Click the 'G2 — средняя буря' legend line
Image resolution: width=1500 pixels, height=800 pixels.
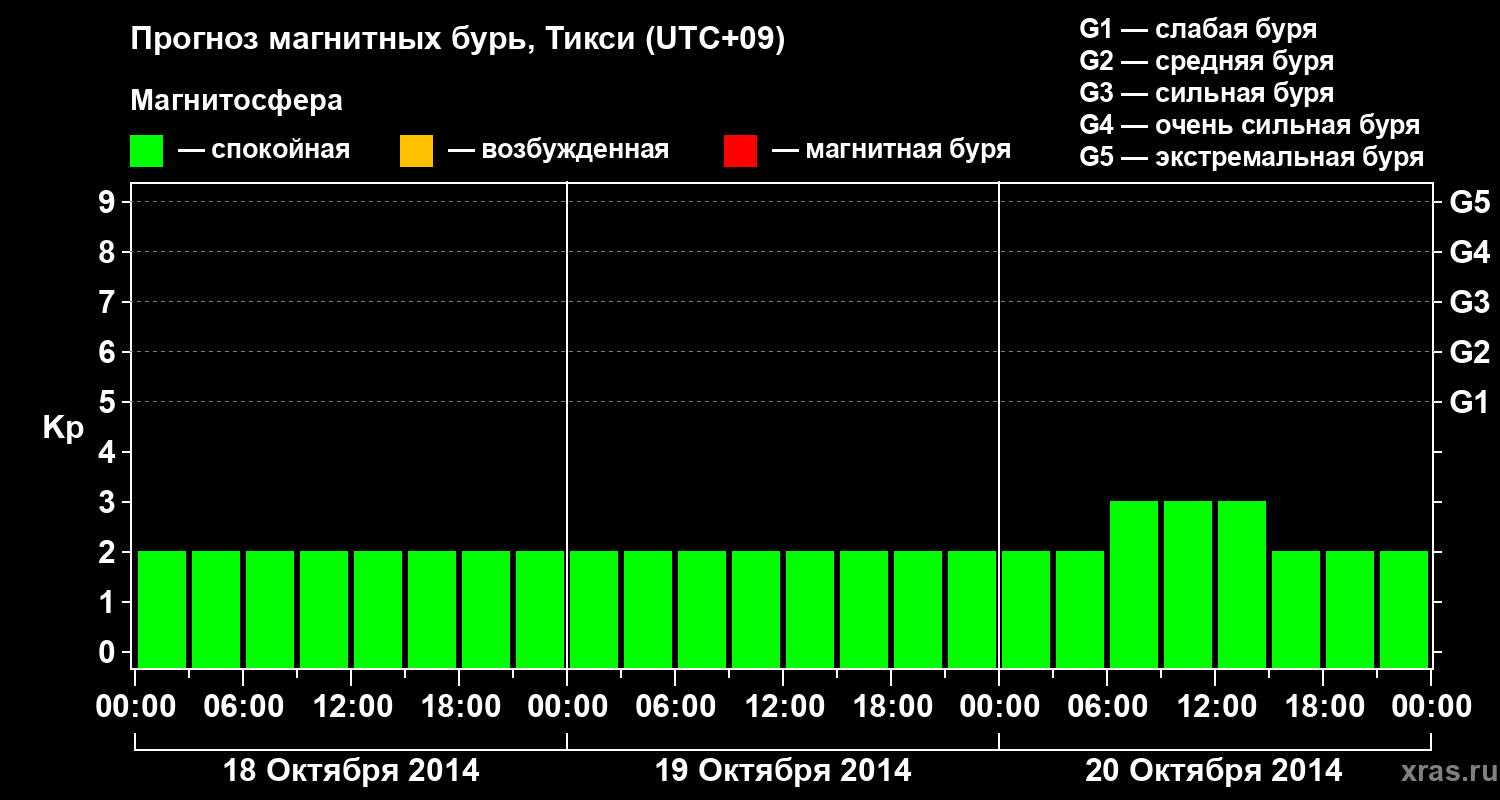coord(1207,60)
